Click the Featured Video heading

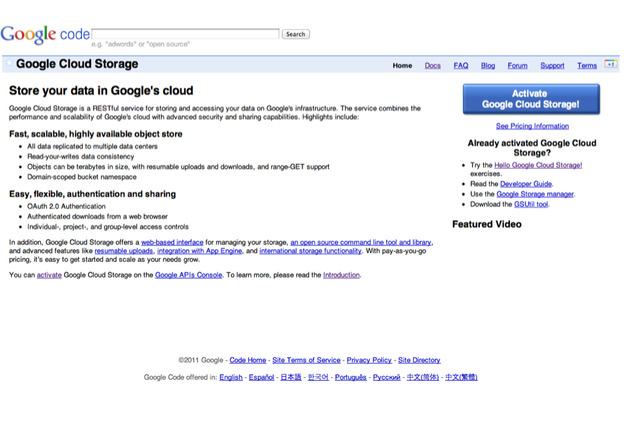(x=487, y=224)
